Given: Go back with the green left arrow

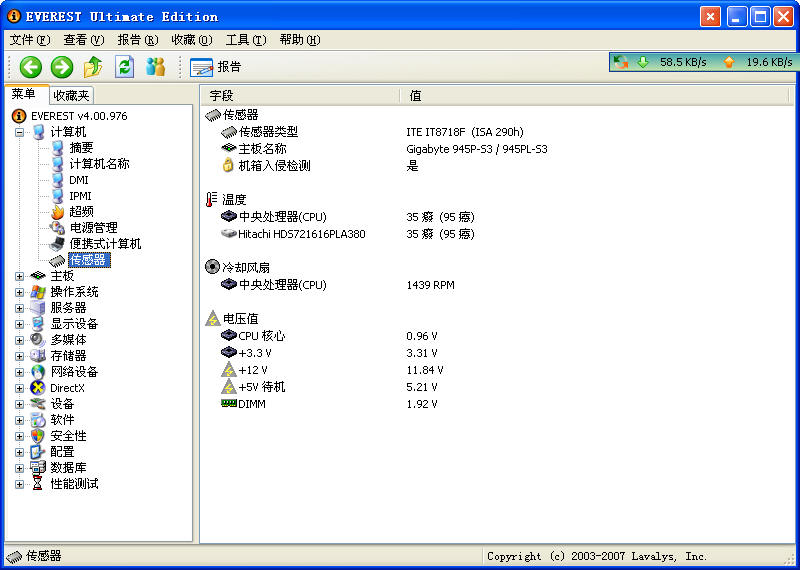Looking at the screenshot, I should click(31, 67).
